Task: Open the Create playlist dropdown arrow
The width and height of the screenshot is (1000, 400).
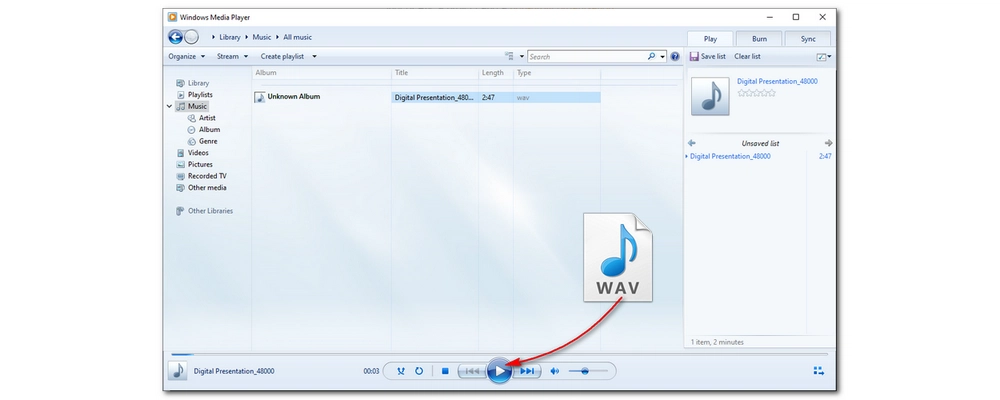Action: [x=314, y=56]
